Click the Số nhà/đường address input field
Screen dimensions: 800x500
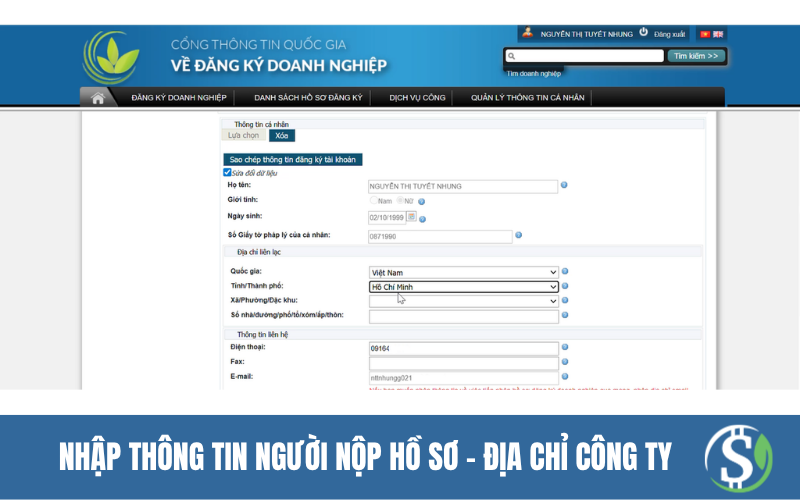click(x=464, y=316)
